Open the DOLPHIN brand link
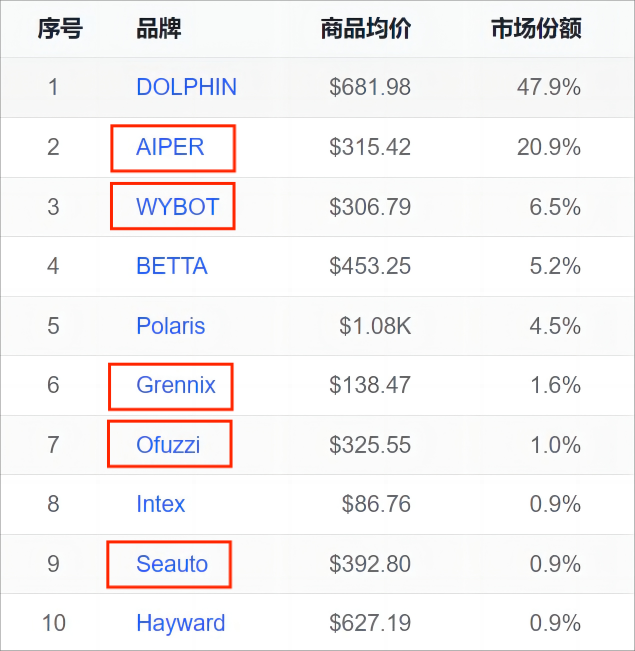Screen dimensions: 635x651 pyautogui.click(x=186, y=87)
